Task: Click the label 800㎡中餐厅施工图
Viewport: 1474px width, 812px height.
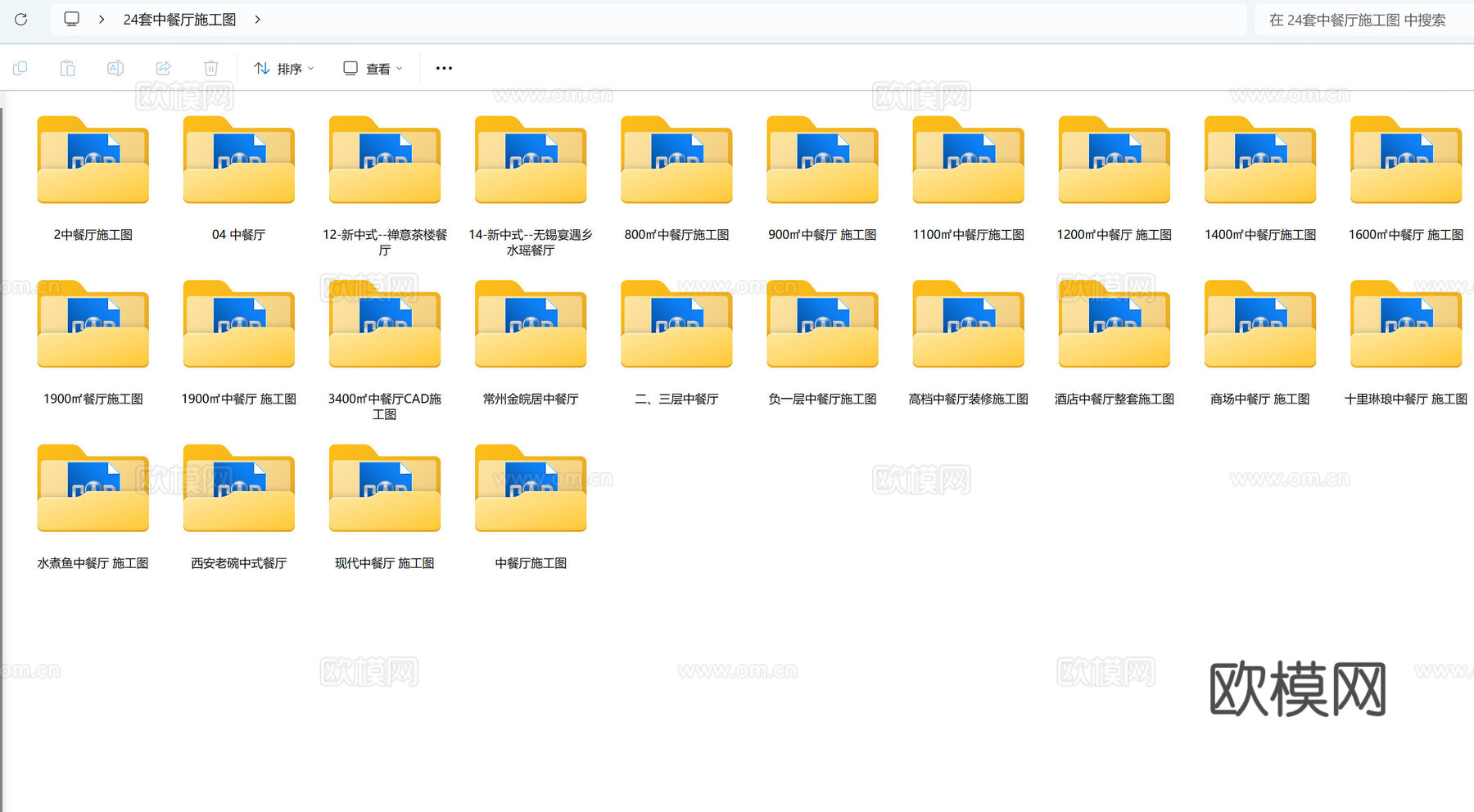Action: pyautogui.click(x=676, y=235)
